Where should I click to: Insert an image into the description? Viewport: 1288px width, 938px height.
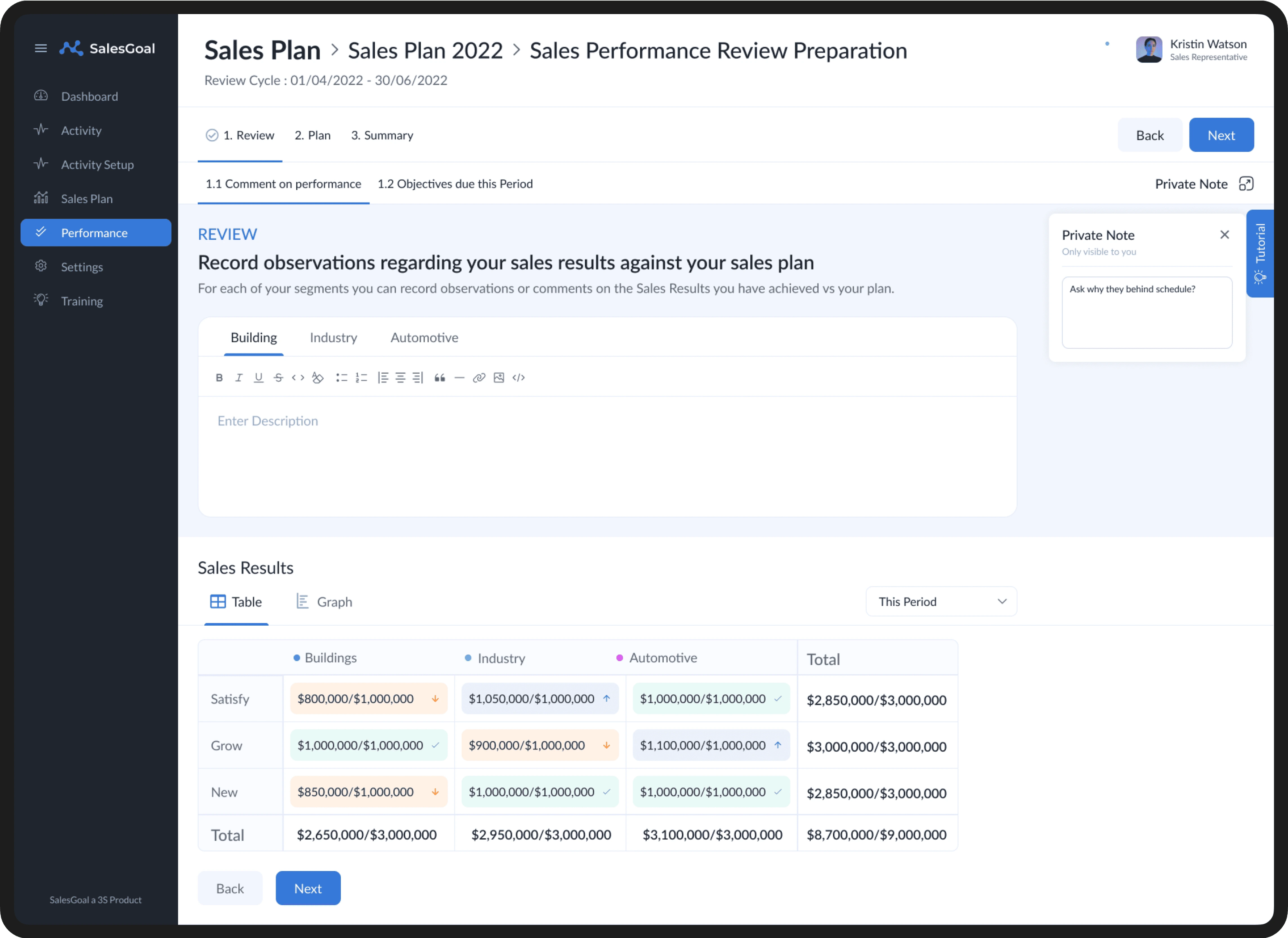tap(498, 378)
